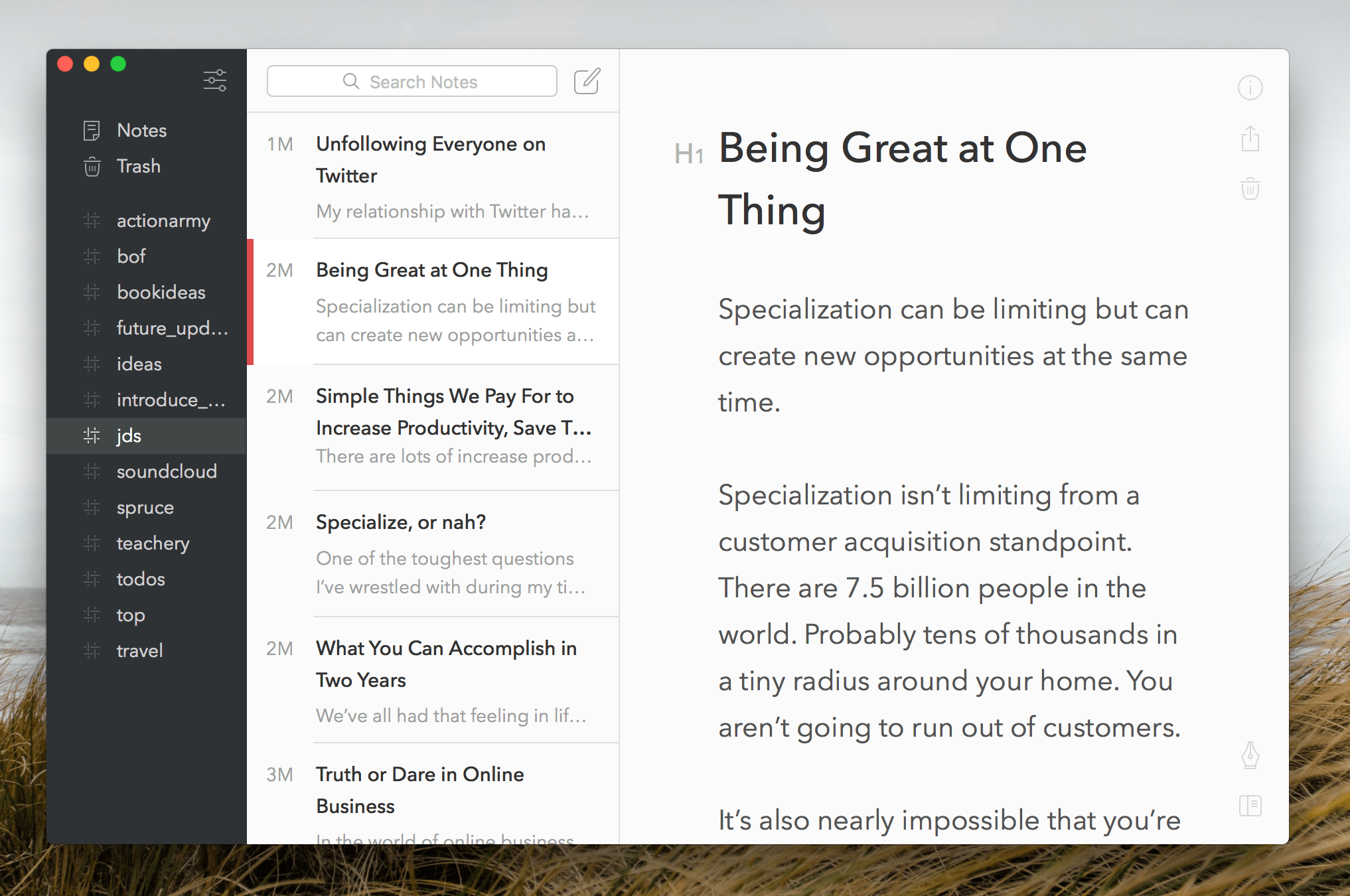Select the Notes section
Screen dimensions: 1350x896
[141, 130]
